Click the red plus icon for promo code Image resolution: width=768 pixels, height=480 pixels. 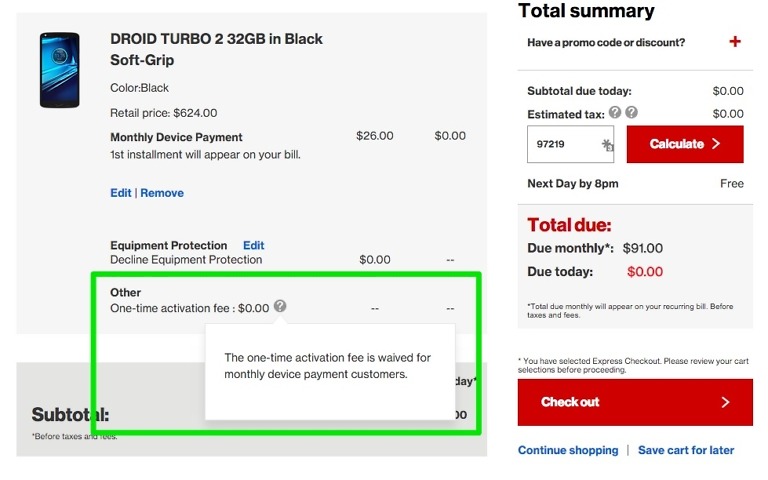tap(735, 42)
